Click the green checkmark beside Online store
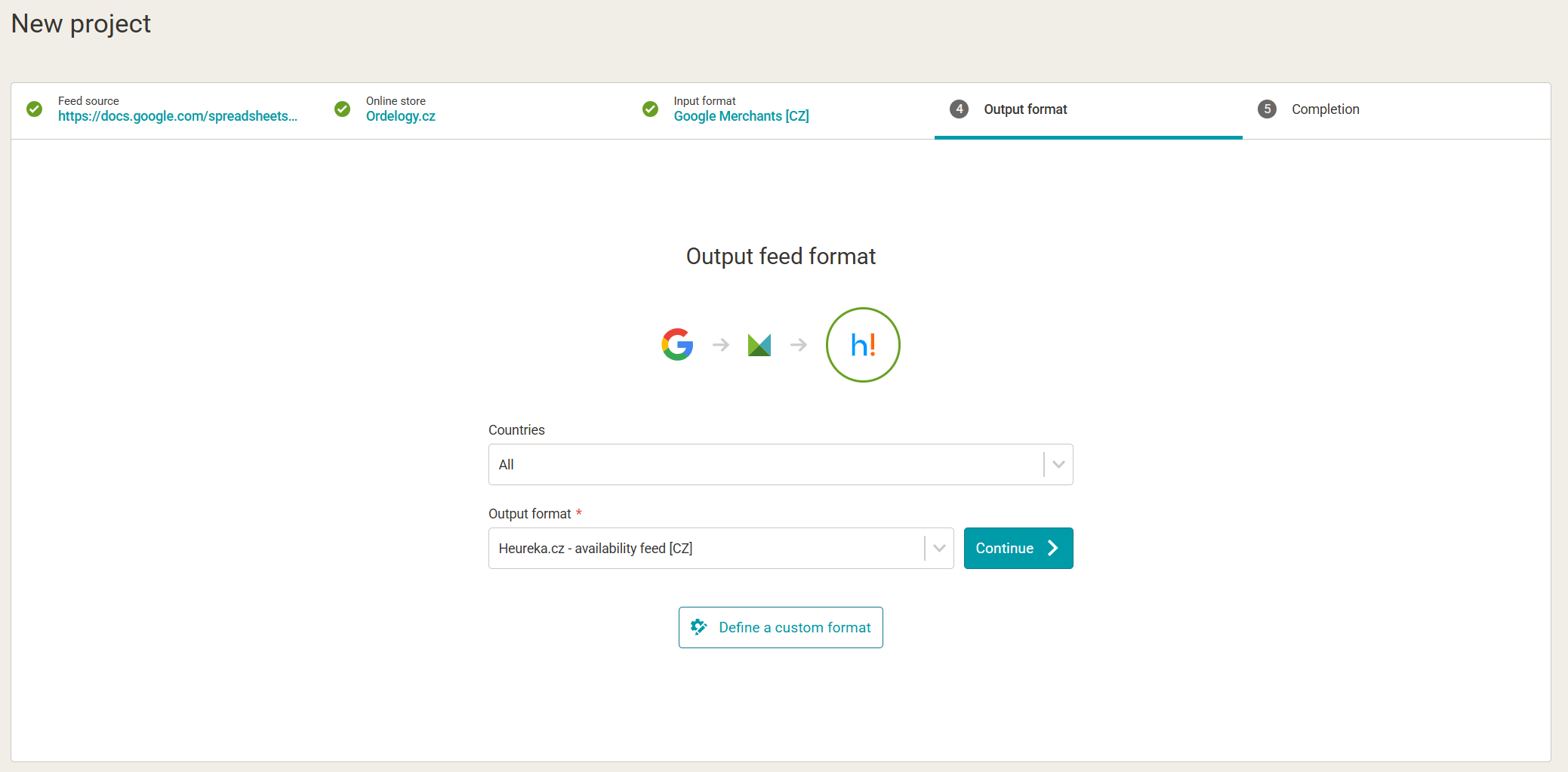Screen dimensions: 1568x772 (343, 109)
